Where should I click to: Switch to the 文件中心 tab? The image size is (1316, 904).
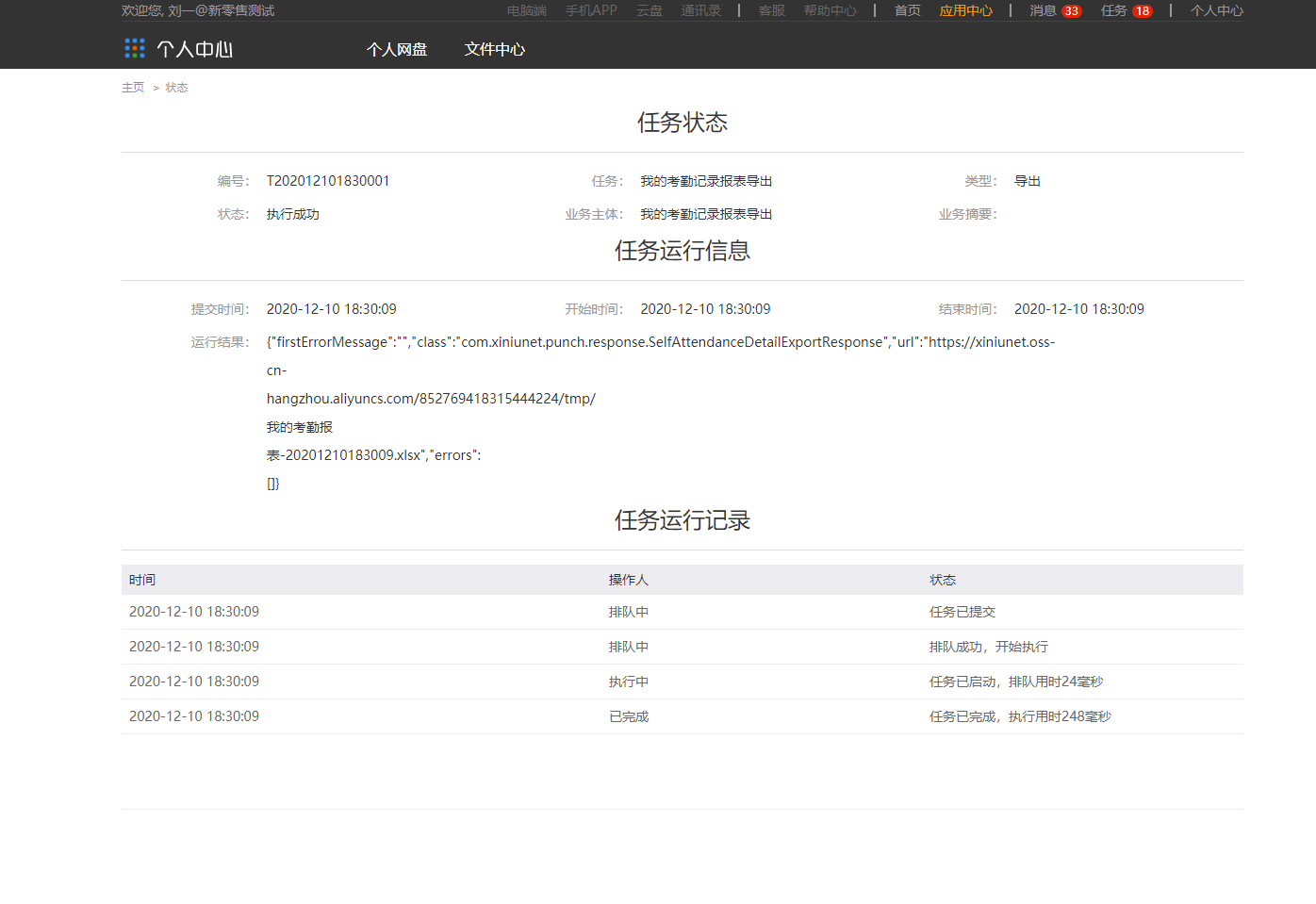[x=495, y=49]
